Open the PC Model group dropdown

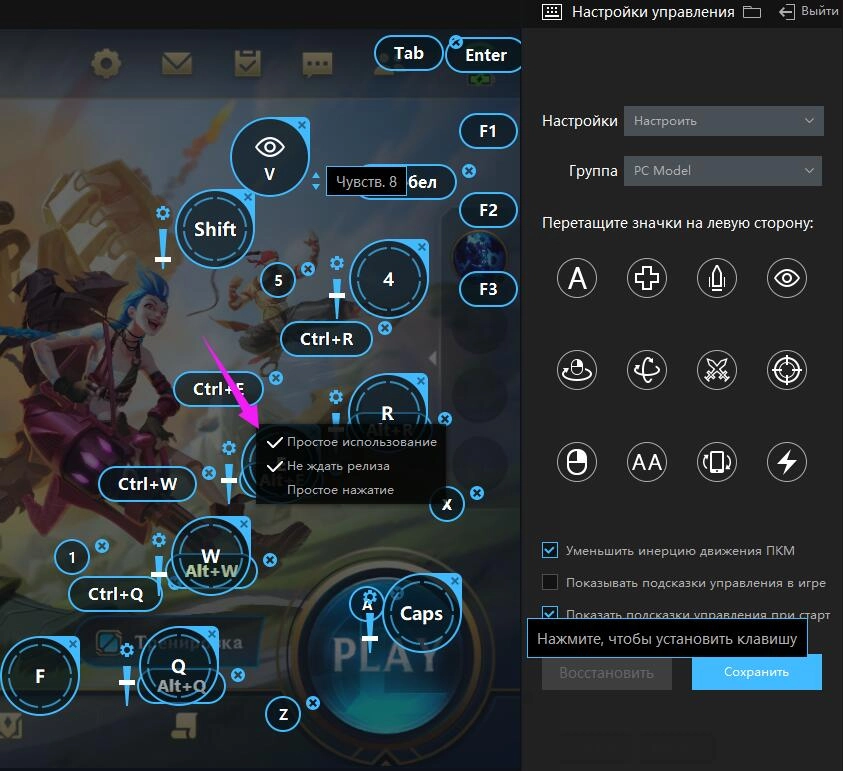pyautogui.click(x=723, y=170)
